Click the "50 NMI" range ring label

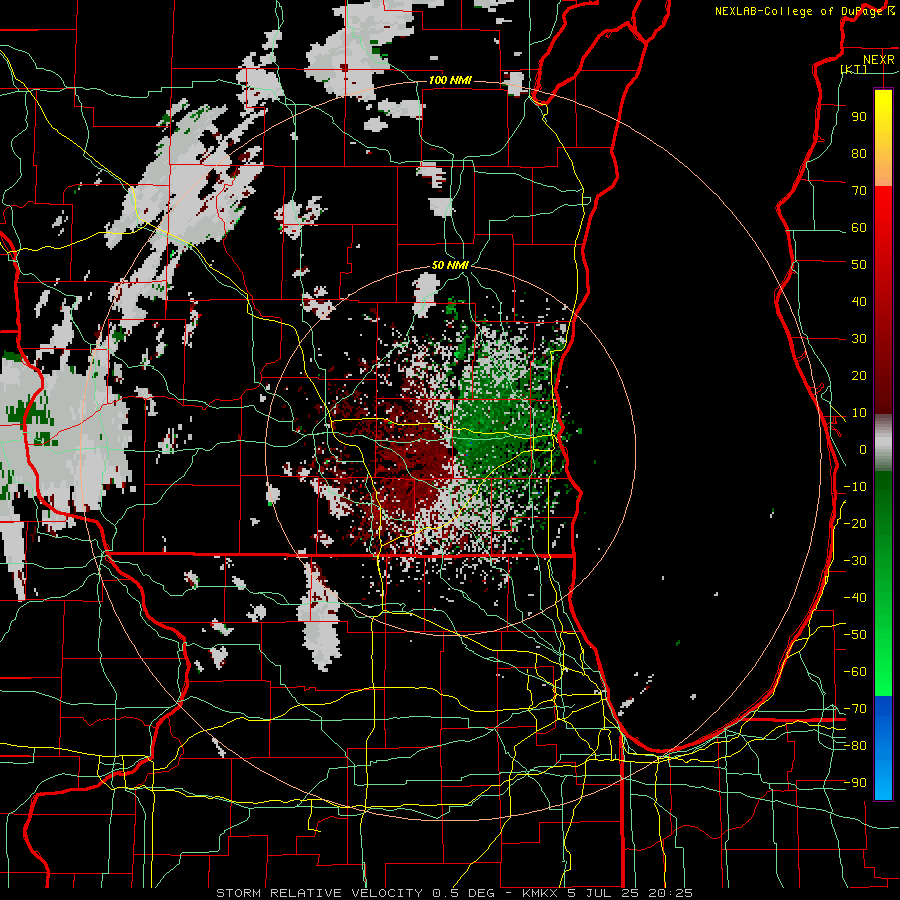(x=450, y=265)
